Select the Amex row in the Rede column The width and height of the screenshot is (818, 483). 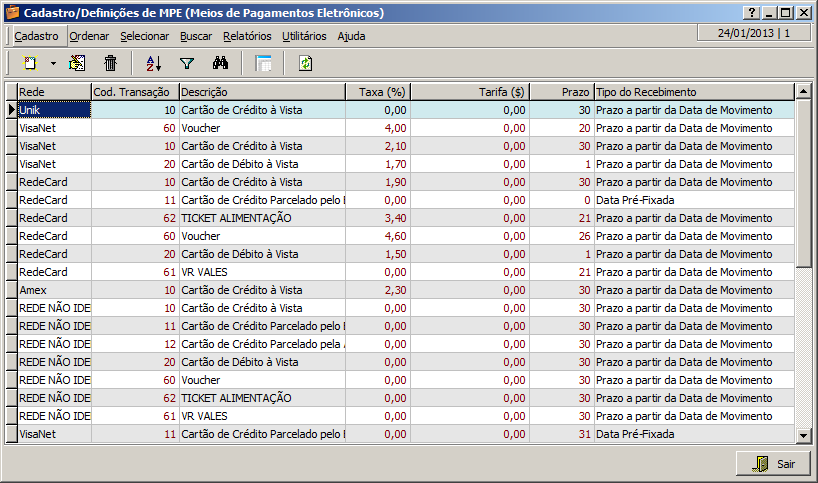point(54,290)
